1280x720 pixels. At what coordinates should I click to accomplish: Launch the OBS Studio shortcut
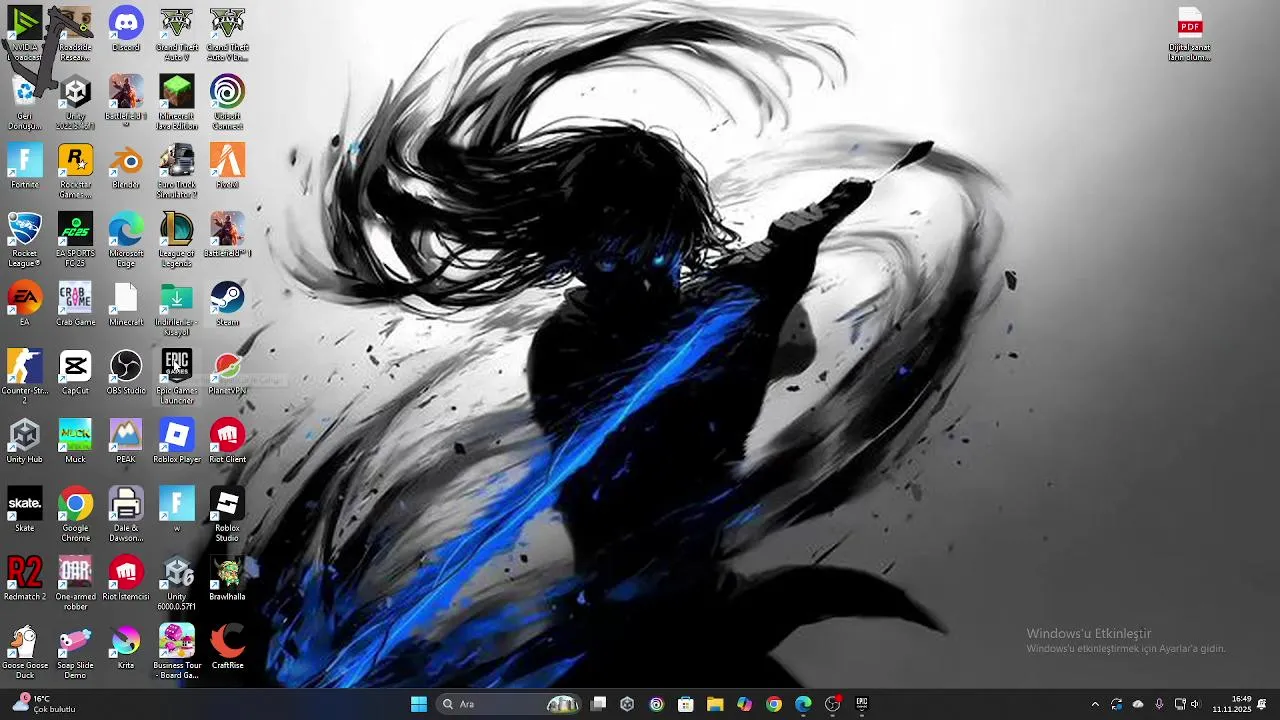126,372
